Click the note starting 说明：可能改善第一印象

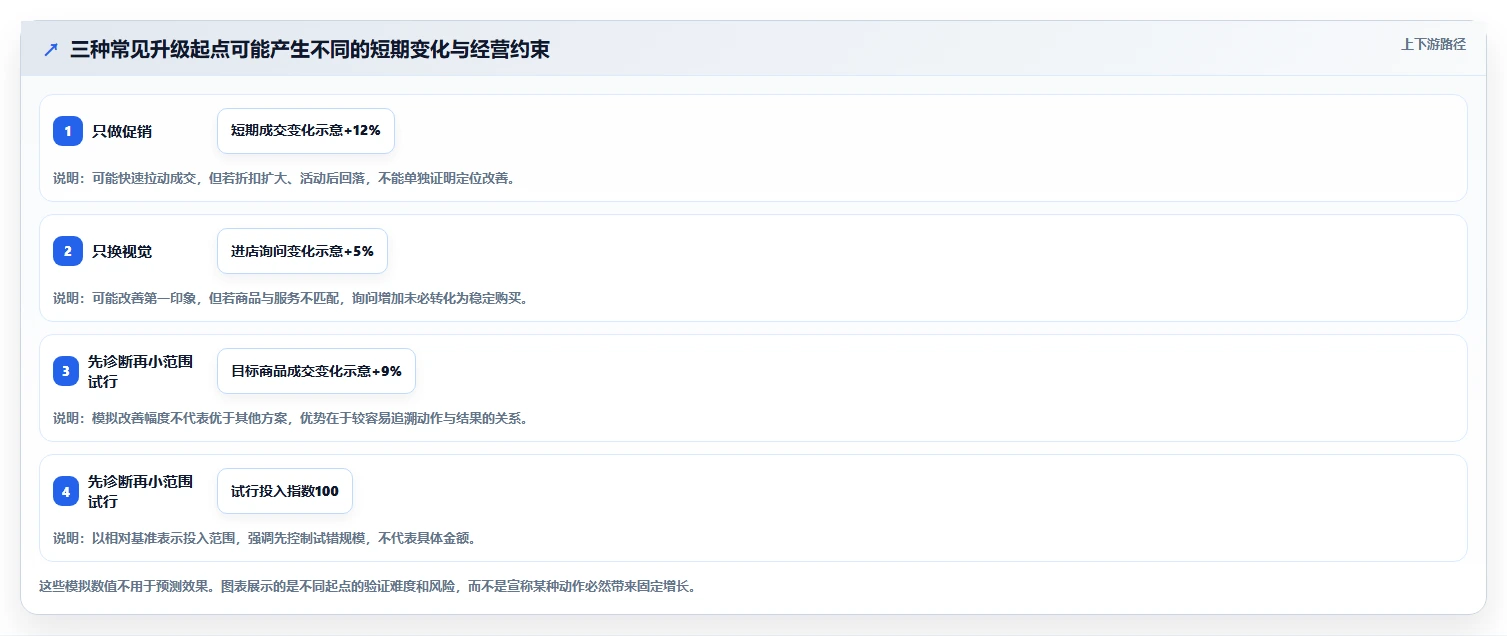click(x=291, y=298)
